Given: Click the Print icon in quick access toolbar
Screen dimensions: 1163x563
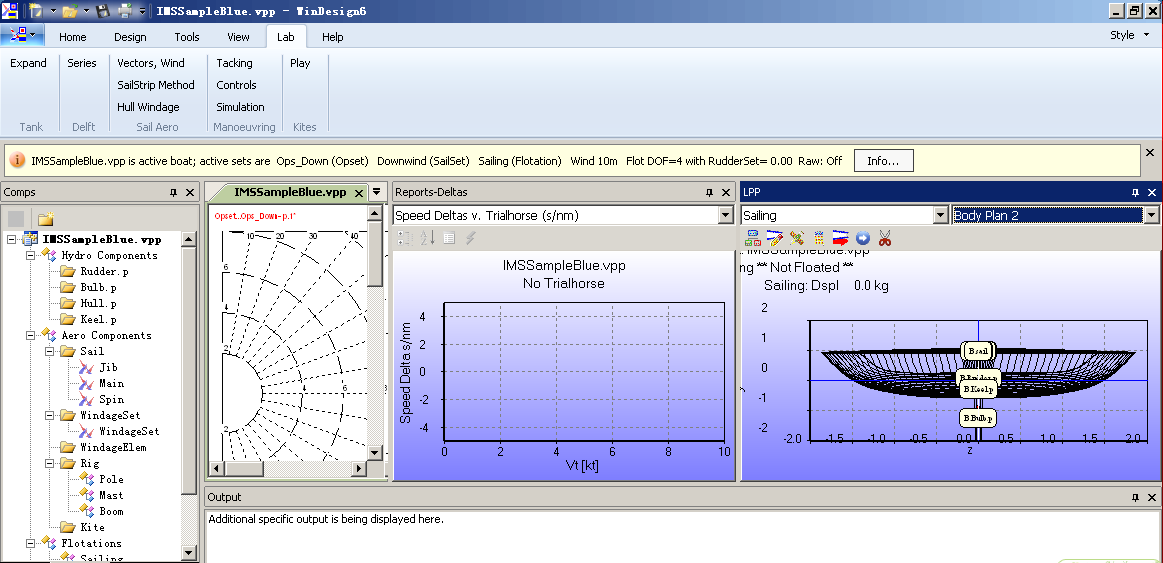Looking at the screenshot, I should [x=125, y=11].
